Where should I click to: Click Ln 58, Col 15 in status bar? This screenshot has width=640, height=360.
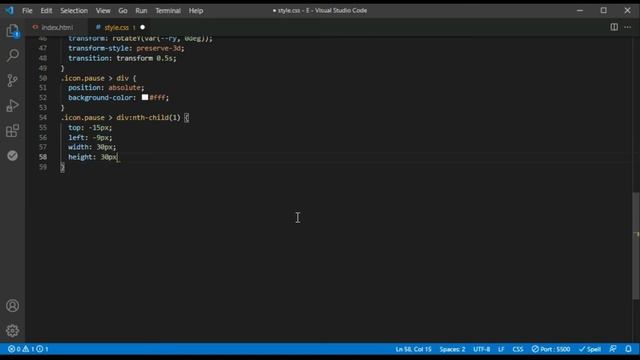pos(413,349)
